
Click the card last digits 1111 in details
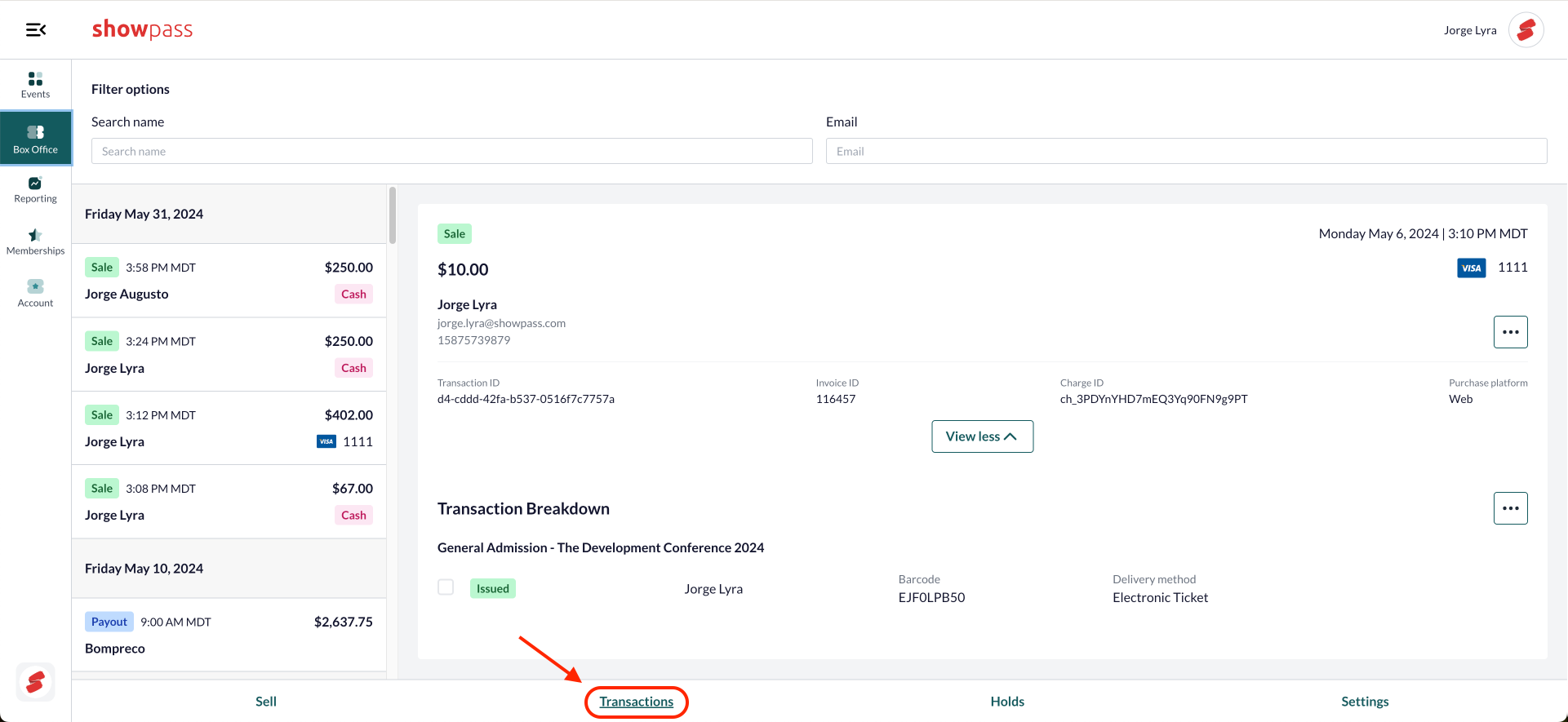point(1512,267)
